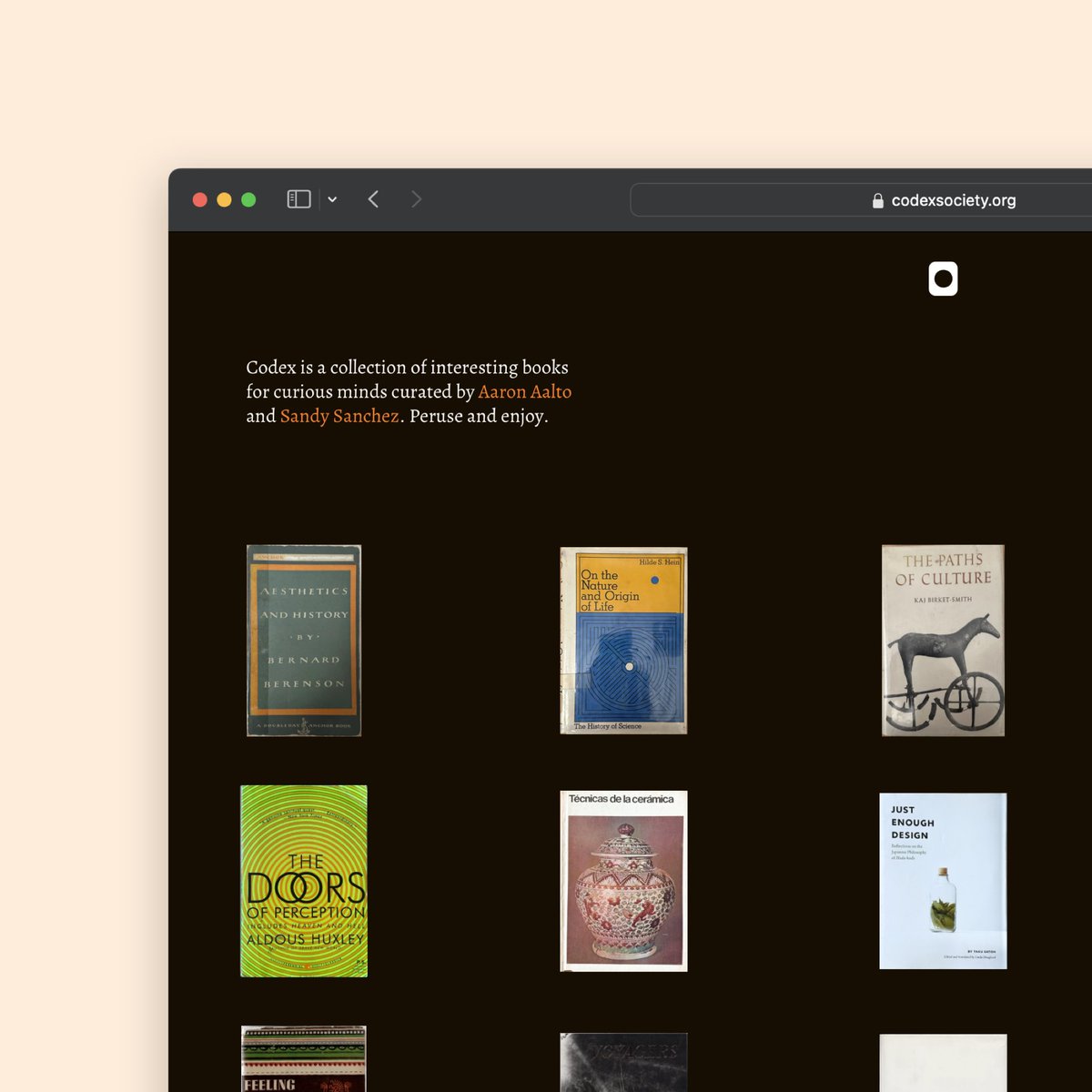This screenshot has height=1092, width=1092.
Task: Open the Feeling book cover
Action: click(304, 1058)
